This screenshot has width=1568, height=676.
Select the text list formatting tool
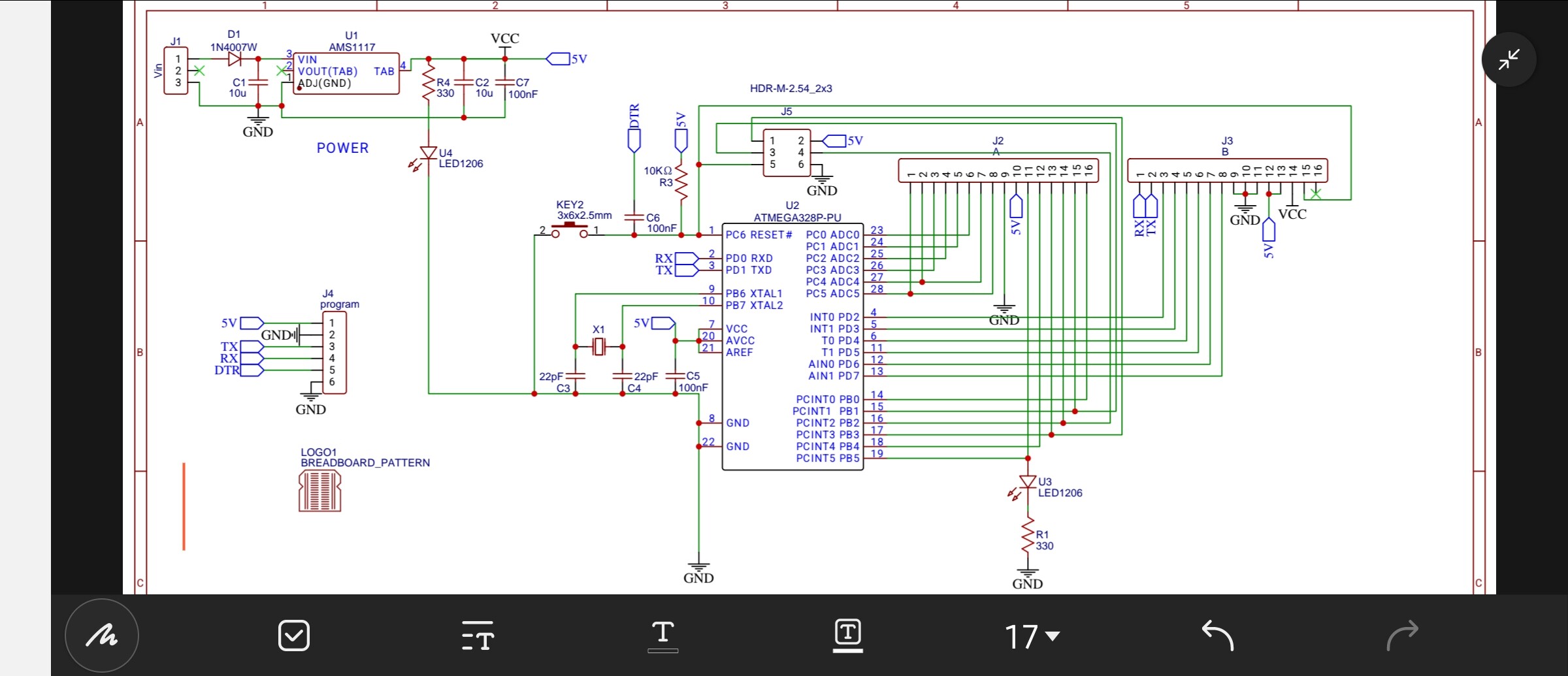pyautogui.click(x=478, y=635)
